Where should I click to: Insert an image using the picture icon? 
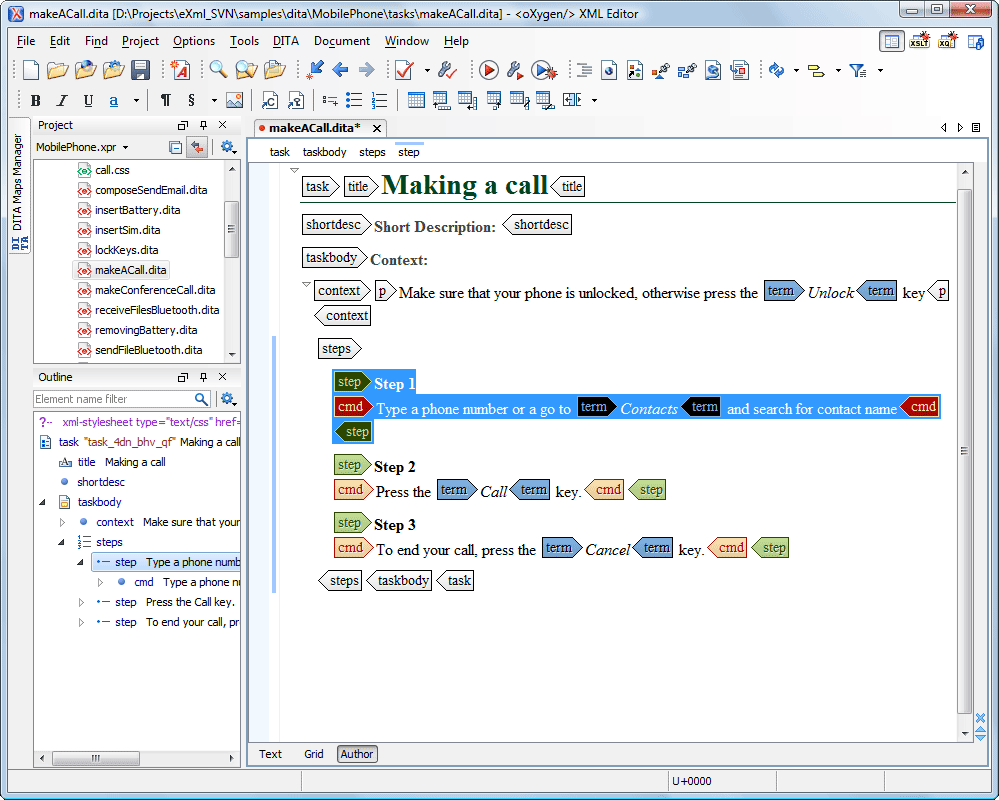234,100
